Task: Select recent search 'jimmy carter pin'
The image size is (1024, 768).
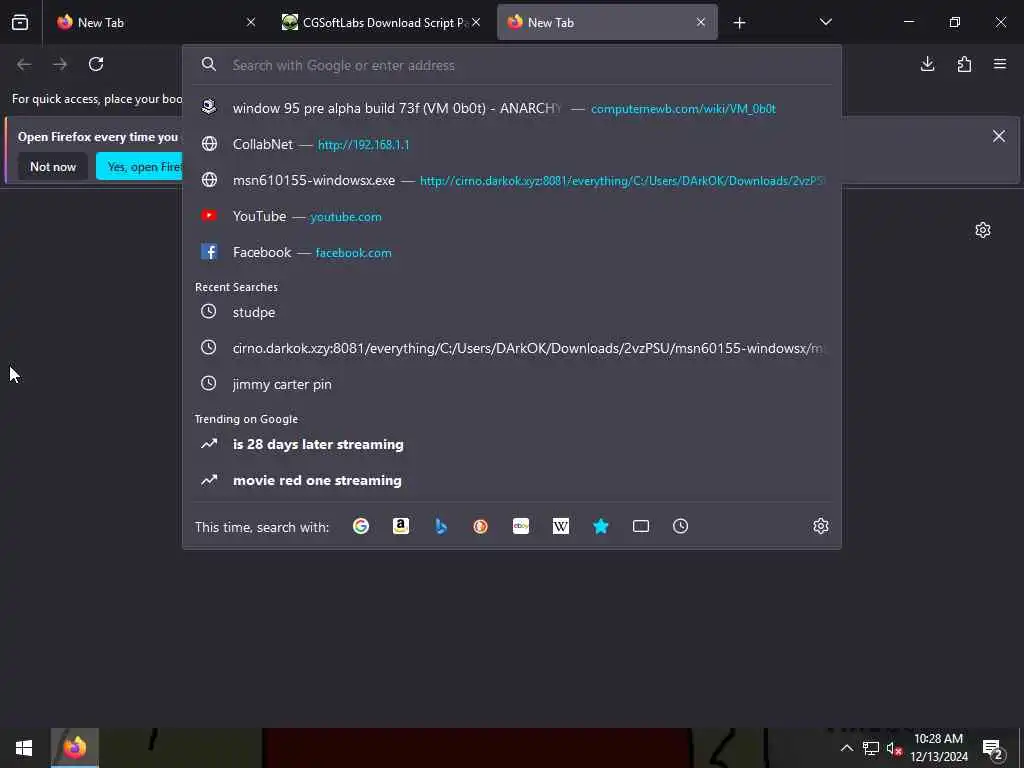Action: coord(511,384)
